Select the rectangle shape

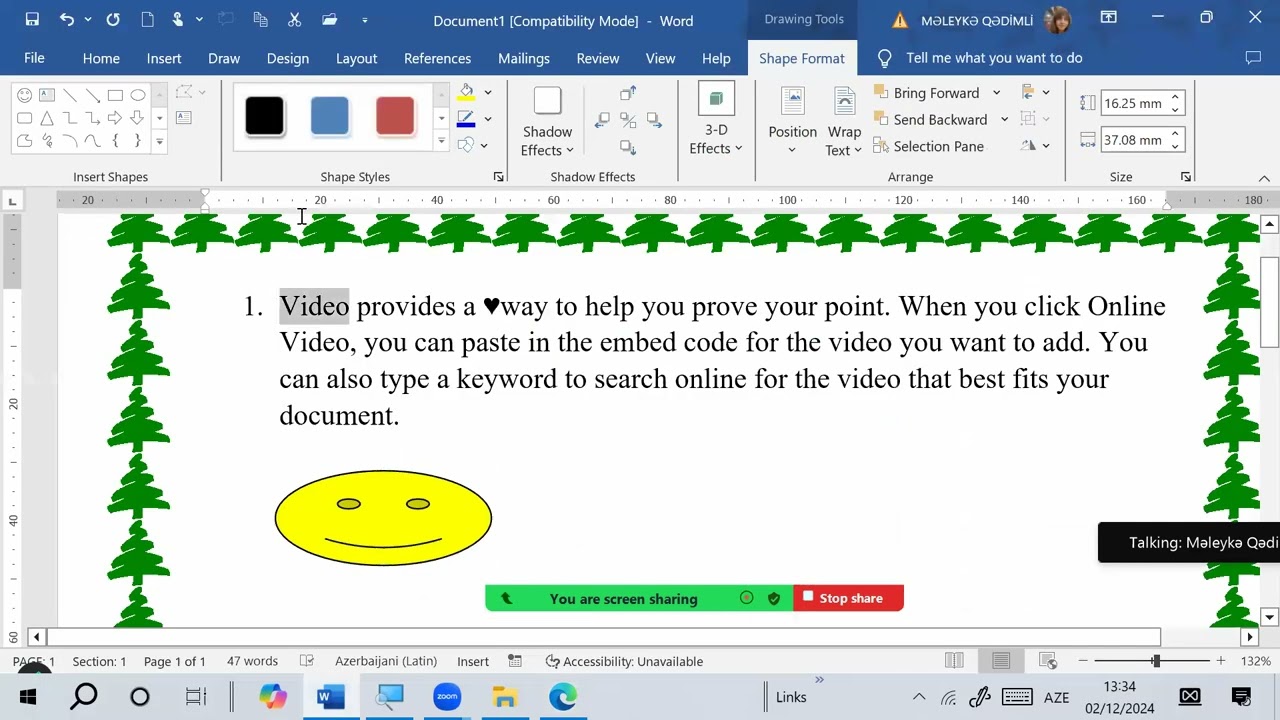click(115, 95)
